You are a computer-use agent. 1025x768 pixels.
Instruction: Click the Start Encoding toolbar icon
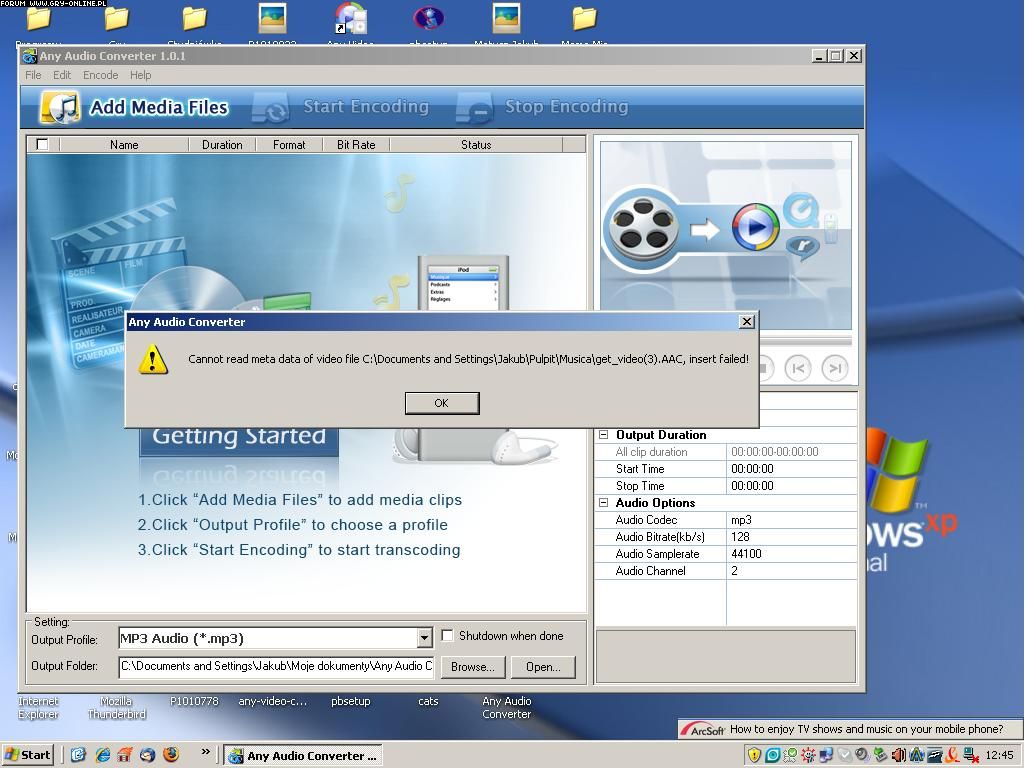pos(271,108)
